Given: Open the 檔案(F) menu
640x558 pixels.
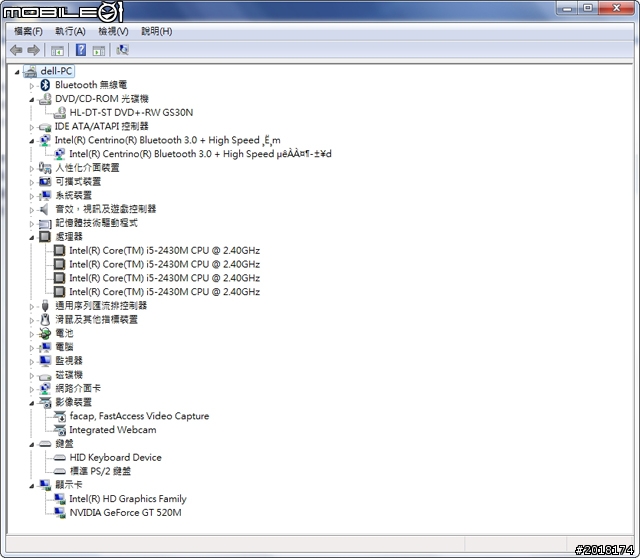Looking at the screenshot, I should click(x=28, y=31).
